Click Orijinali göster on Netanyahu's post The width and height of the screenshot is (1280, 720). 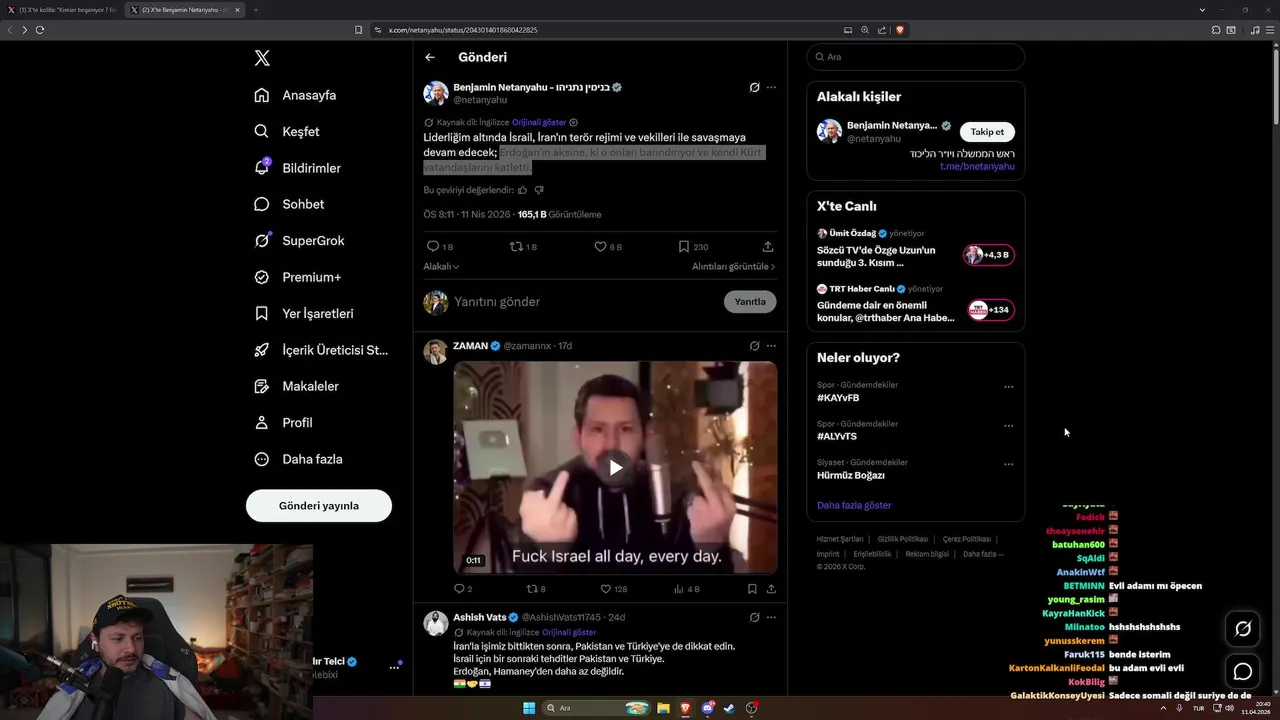pyautogui.click(x=539, y=122)
